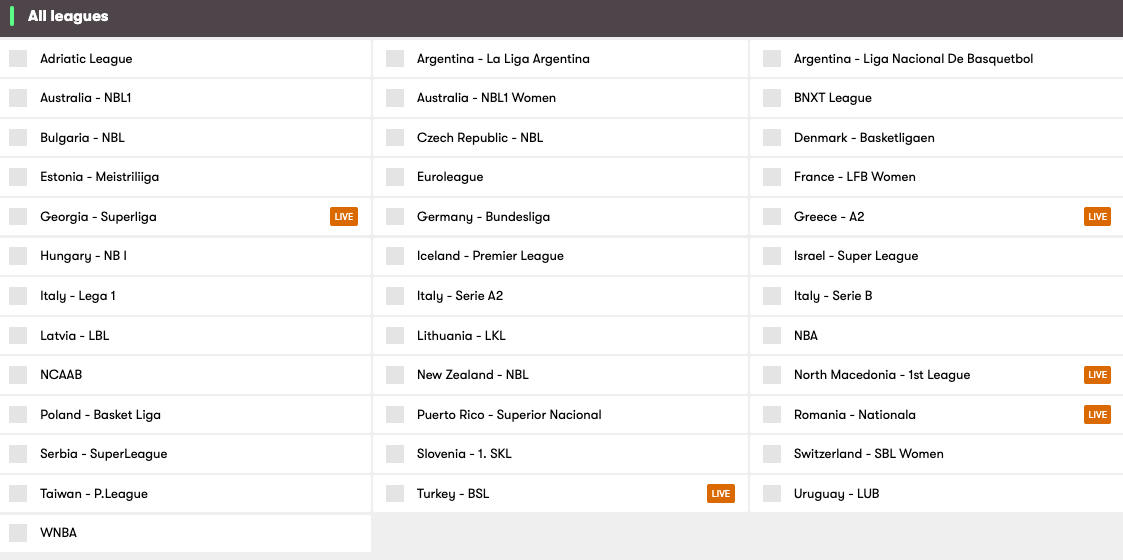Select the text 'Denmark - Basketligaen'
The height and width of the screenshot is (560, 1123).
coord(864,137)
